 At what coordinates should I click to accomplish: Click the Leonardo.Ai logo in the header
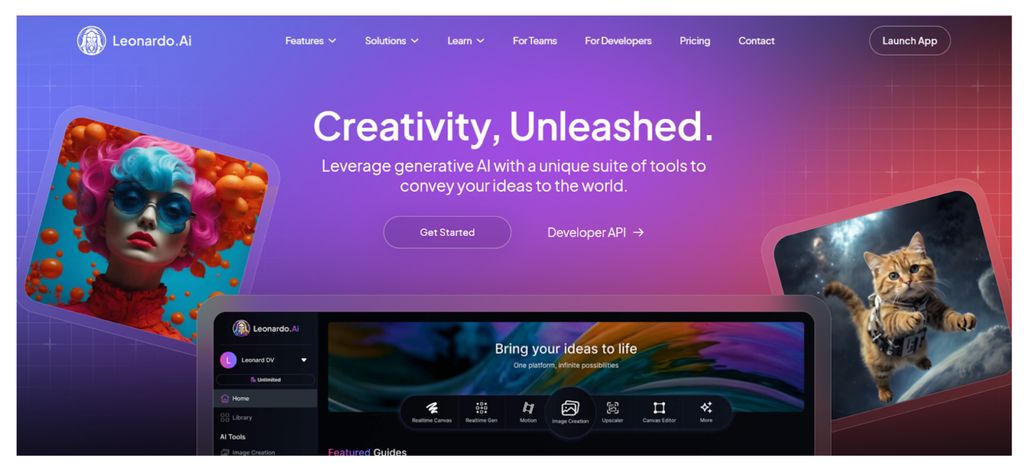[135, 40]
